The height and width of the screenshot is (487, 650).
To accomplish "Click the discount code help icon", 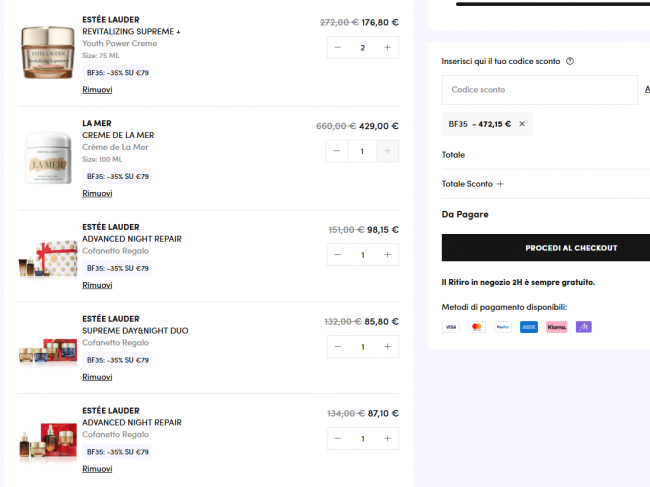I will (x=570, y=61).
